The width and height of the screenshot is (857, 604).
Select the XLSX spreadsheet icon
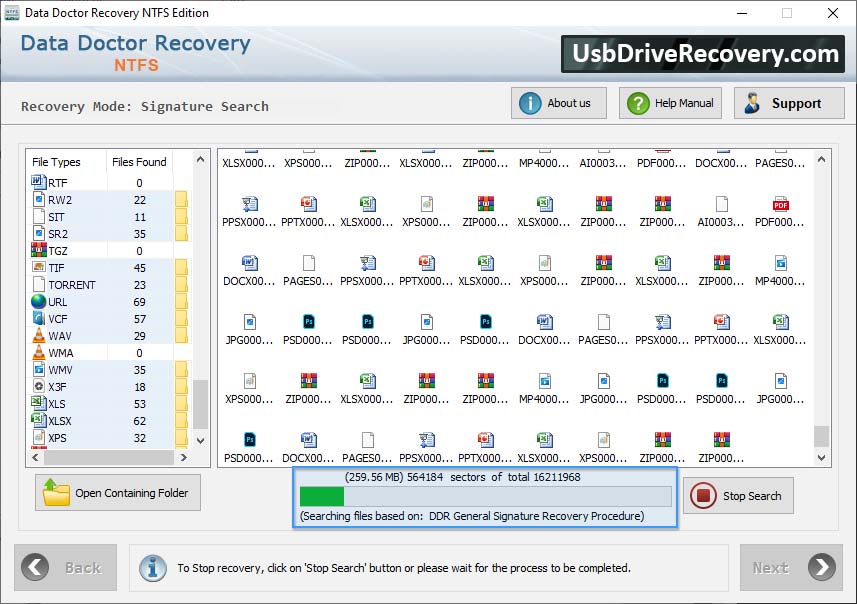coord(39,420)
